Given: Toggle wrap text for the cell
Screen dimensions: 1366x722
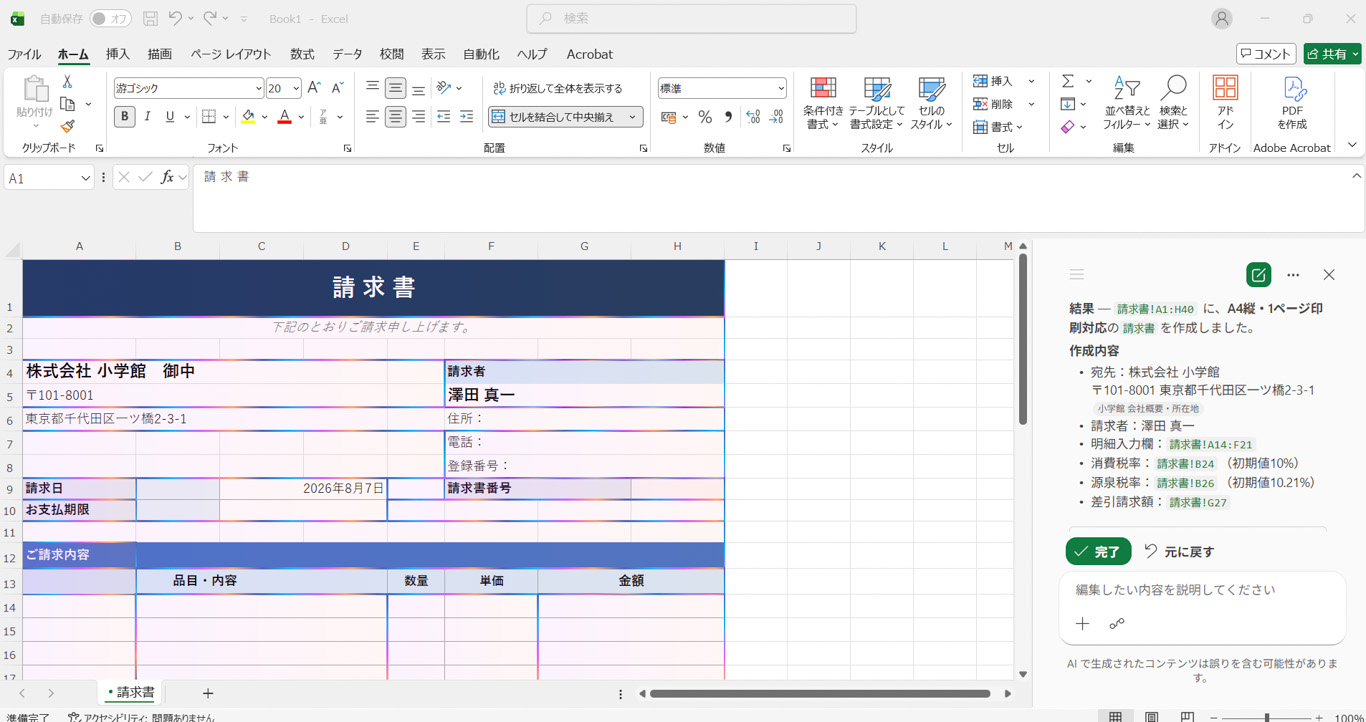Looking at the screenshot, I should point(558,88).
